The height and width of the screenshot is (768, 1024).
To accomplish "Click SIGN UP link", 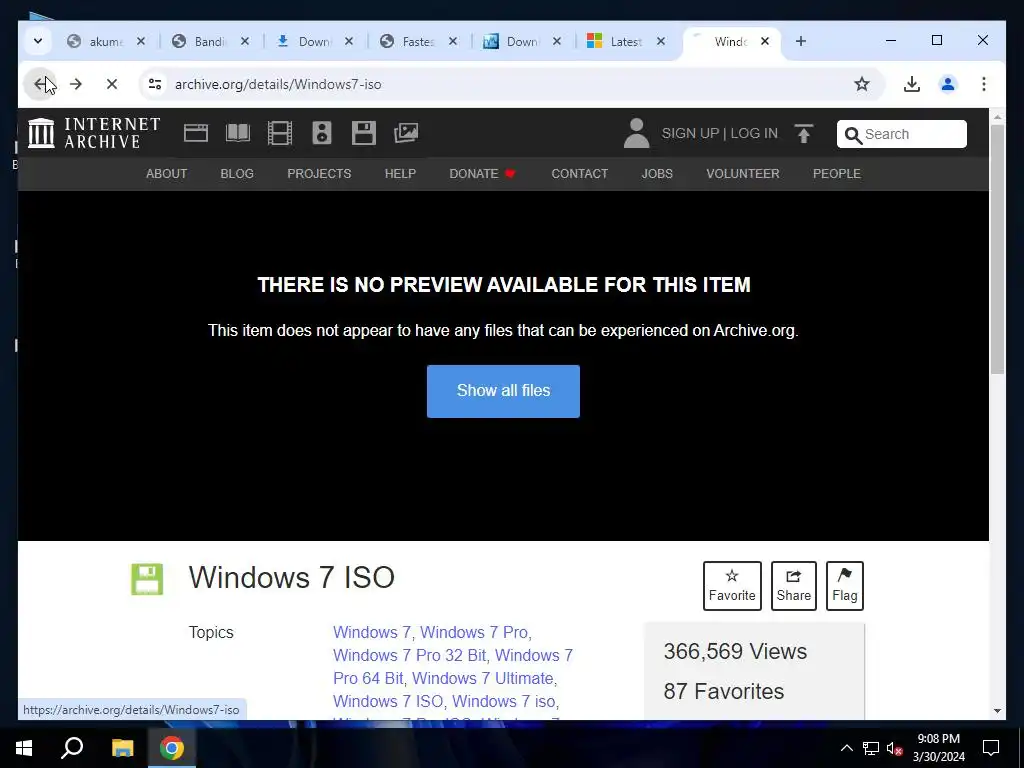I will pos(690,133).
